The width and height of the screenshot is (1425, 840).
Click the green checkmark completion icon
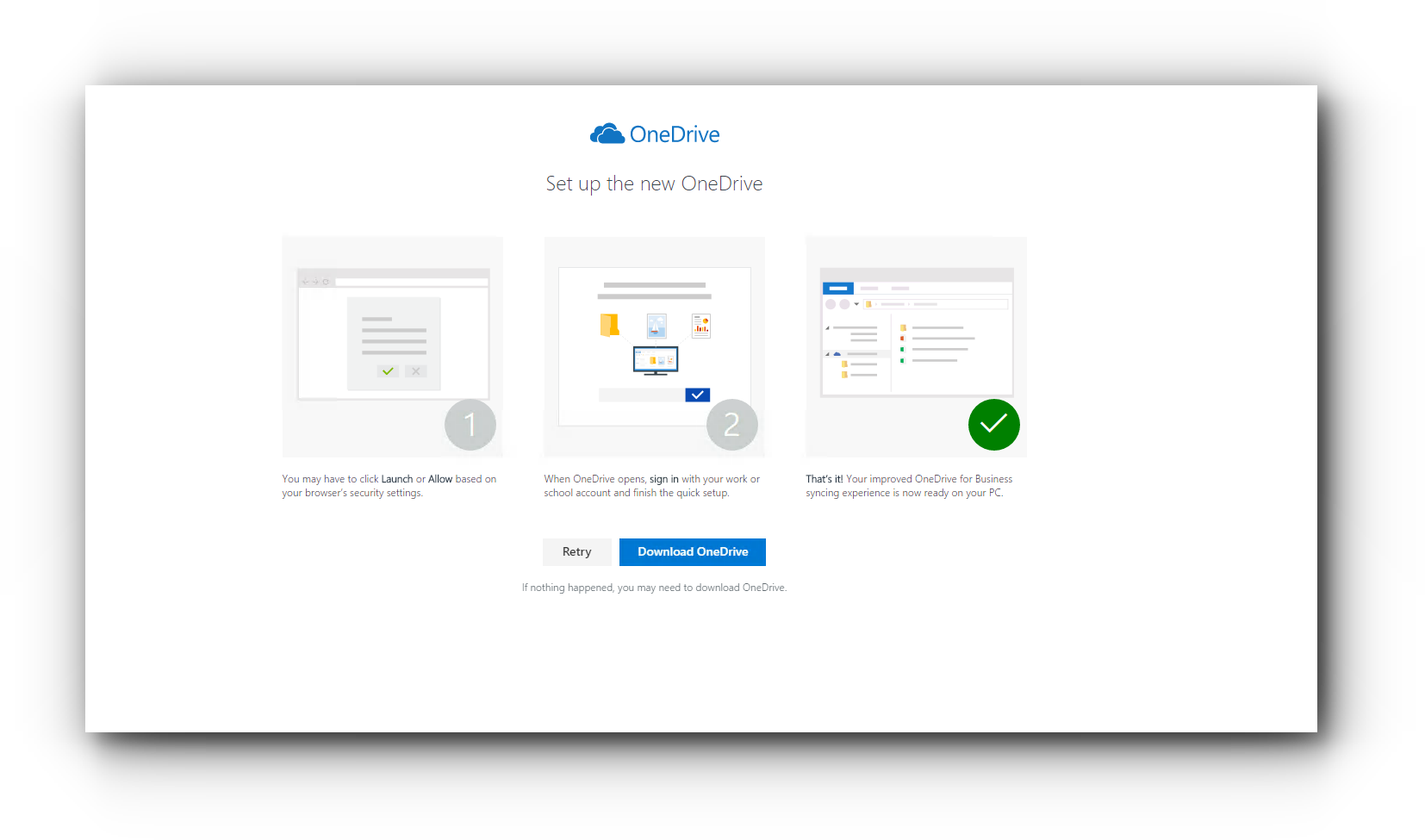pos(994,425)
